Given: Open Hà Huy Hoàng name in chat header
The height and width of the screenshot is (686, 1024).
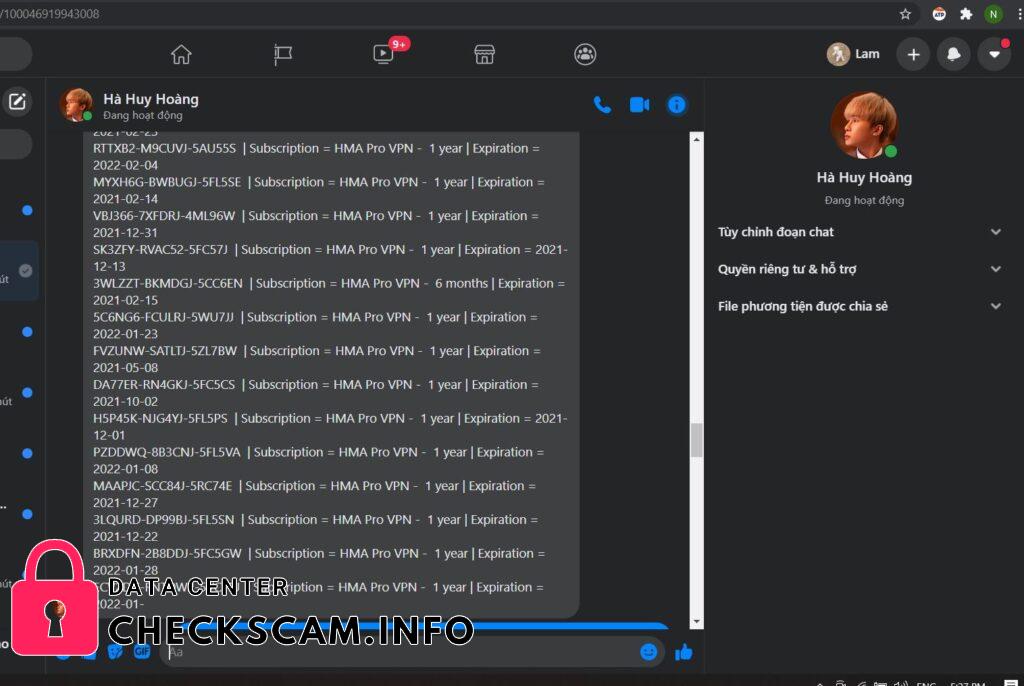Looking at the screenshot, I should pos(151,99).
